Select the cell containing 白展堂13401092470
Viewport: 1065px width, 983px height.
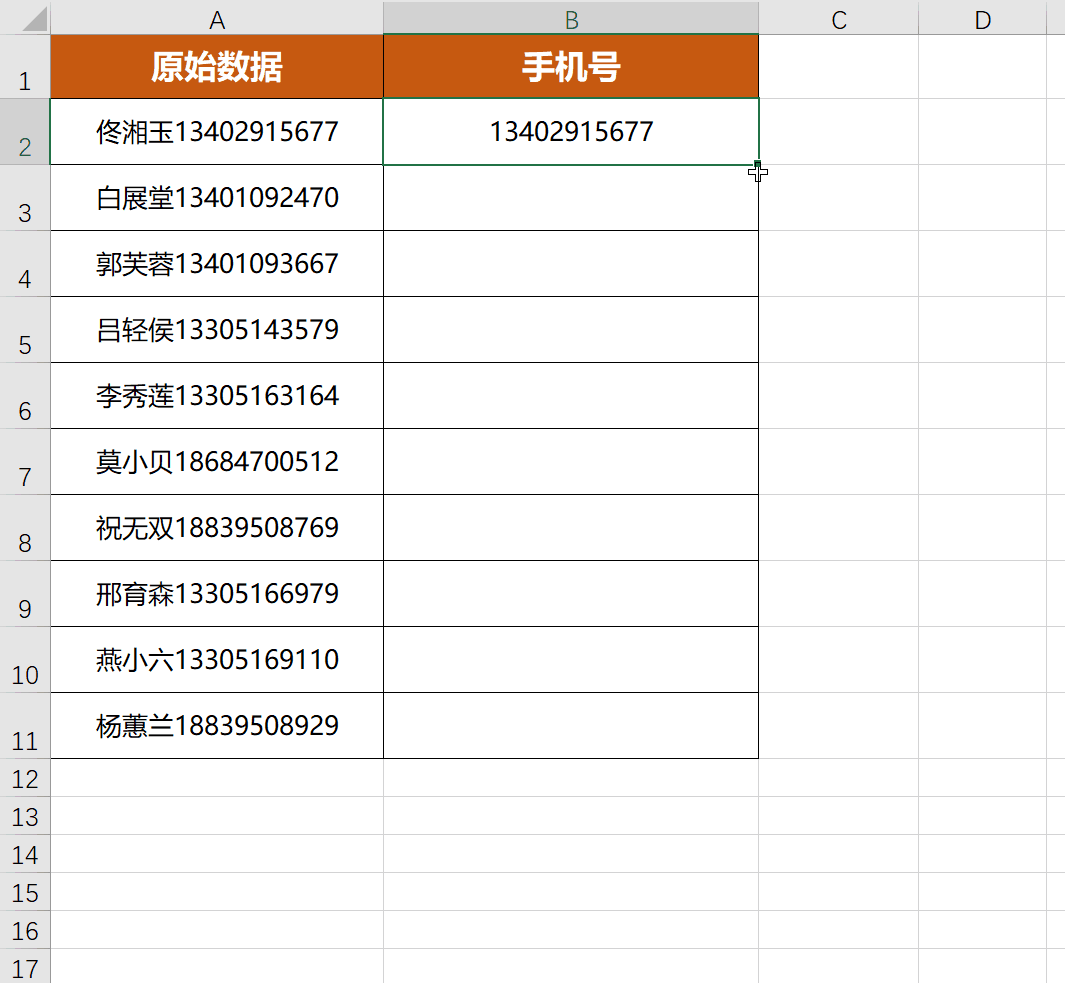point(217,197)
